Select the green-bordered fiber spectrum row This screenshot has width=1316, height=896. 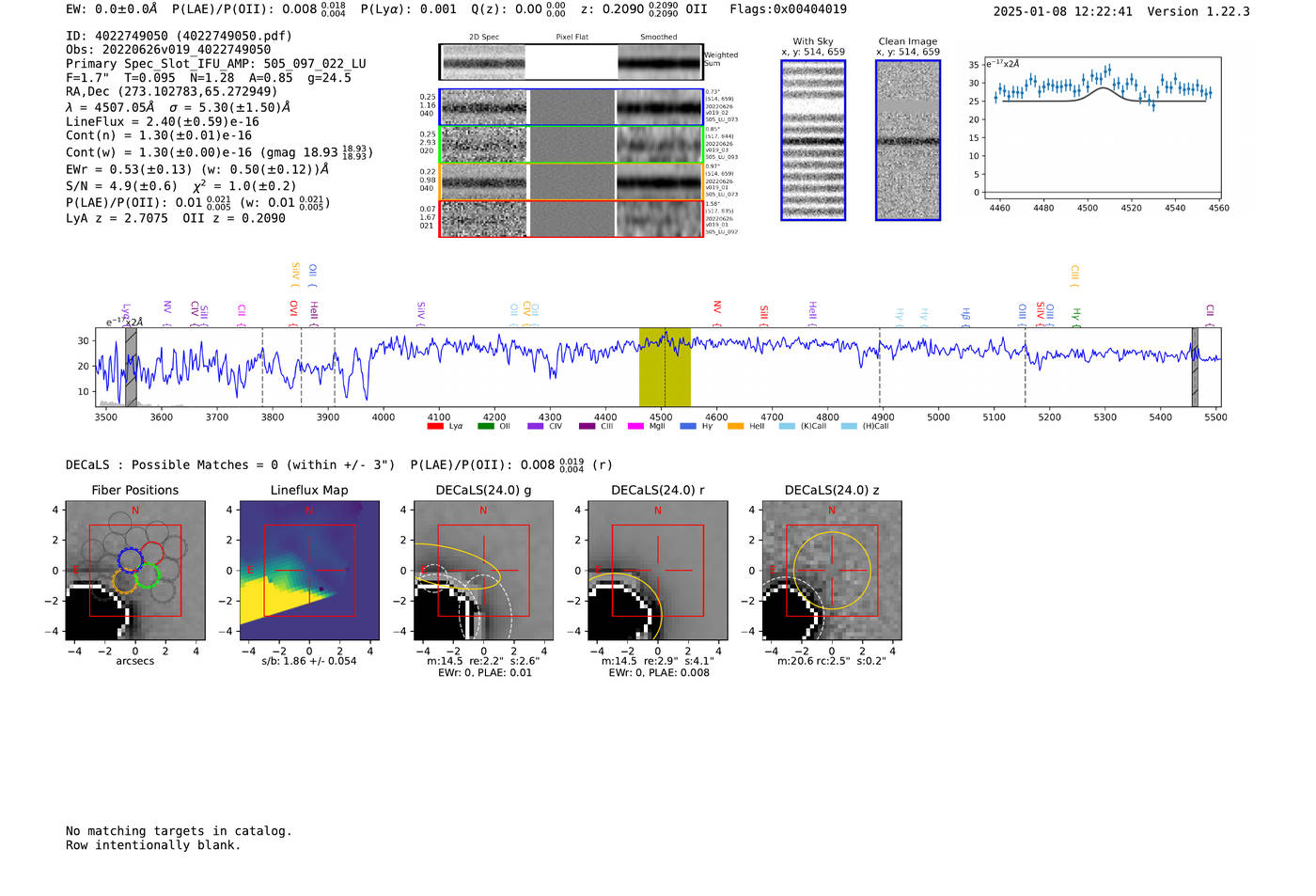tap(571, 144)
